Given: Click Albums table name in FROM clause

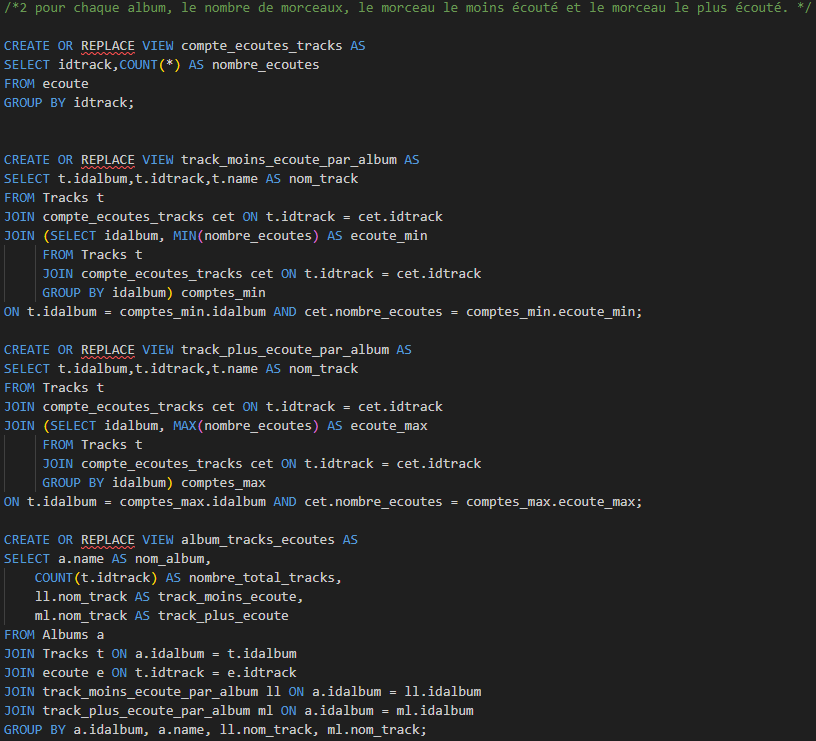Looking at the screenshot, I should (66, 635).
